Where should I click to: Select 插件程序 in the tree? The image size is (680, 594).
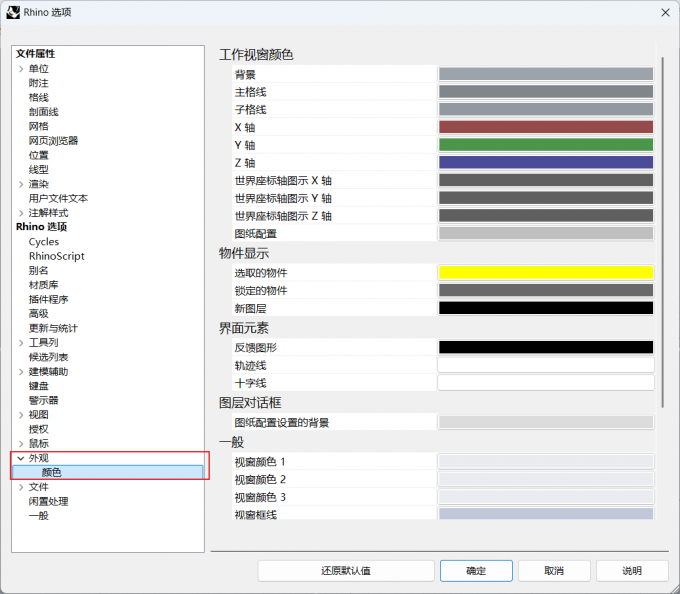(x=49, y=299)
